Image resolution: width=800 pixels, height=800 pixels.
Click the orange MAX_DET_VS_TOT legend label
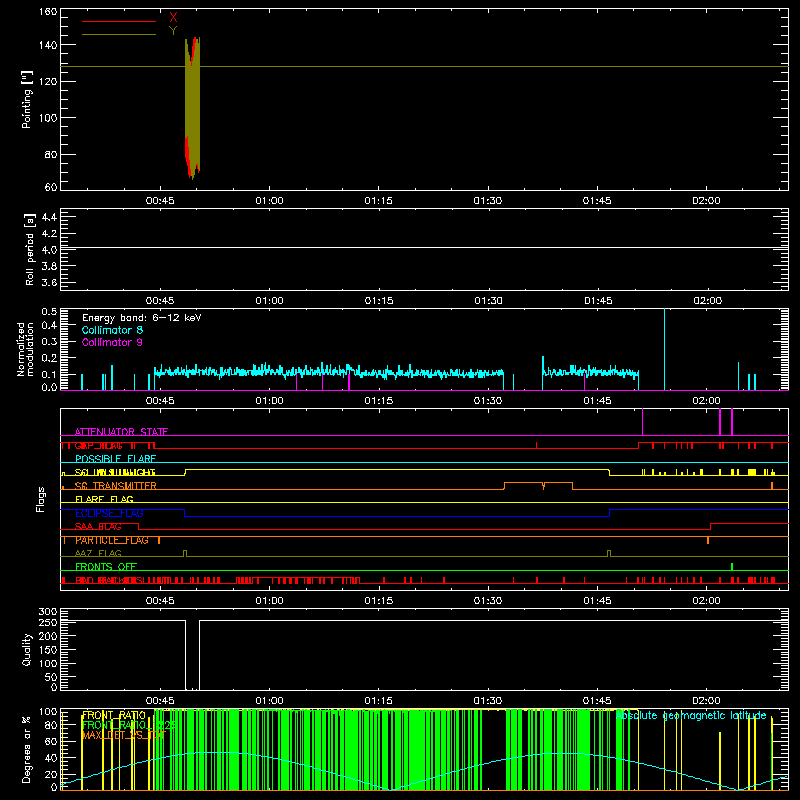124,735
